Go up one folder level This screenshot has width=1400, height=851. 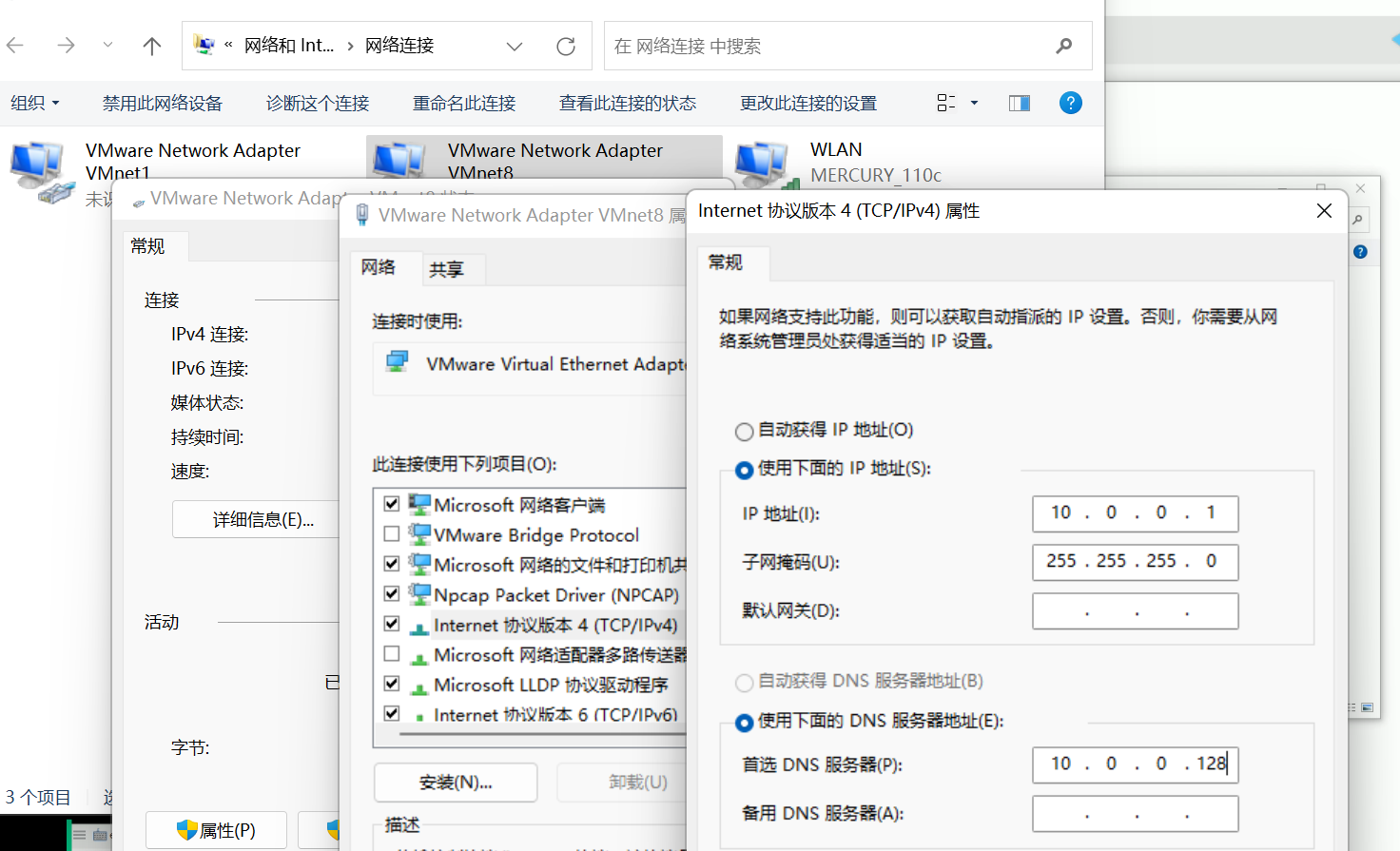coord(151,46)
